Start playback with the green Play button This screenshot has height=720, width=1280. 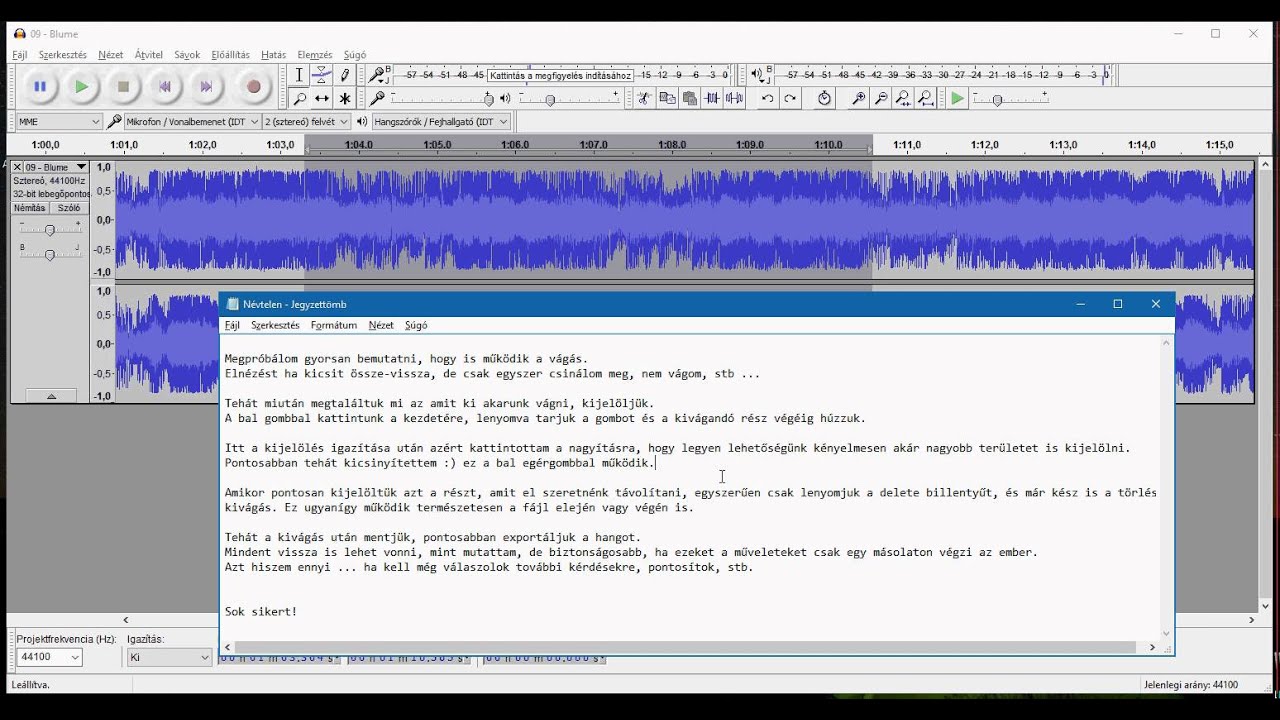click(82, 87)
